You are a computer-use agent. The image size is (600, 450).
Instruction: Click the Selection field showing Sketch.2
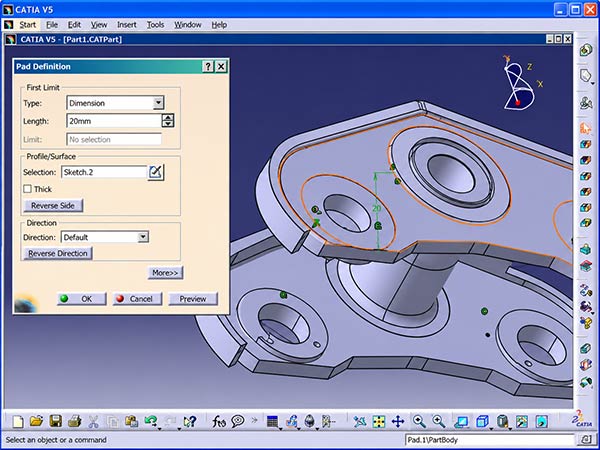(104, 172)
